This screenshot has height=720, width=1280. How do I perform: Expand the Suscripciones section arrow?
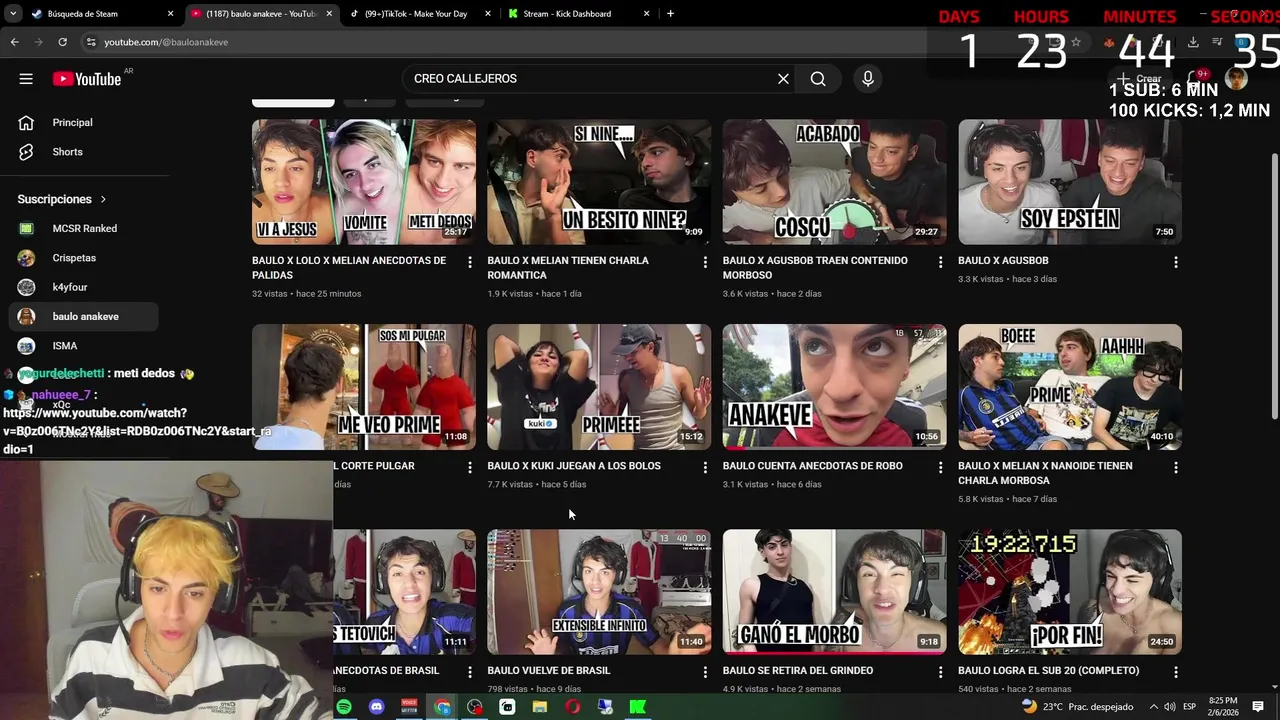tap(103, 199)
